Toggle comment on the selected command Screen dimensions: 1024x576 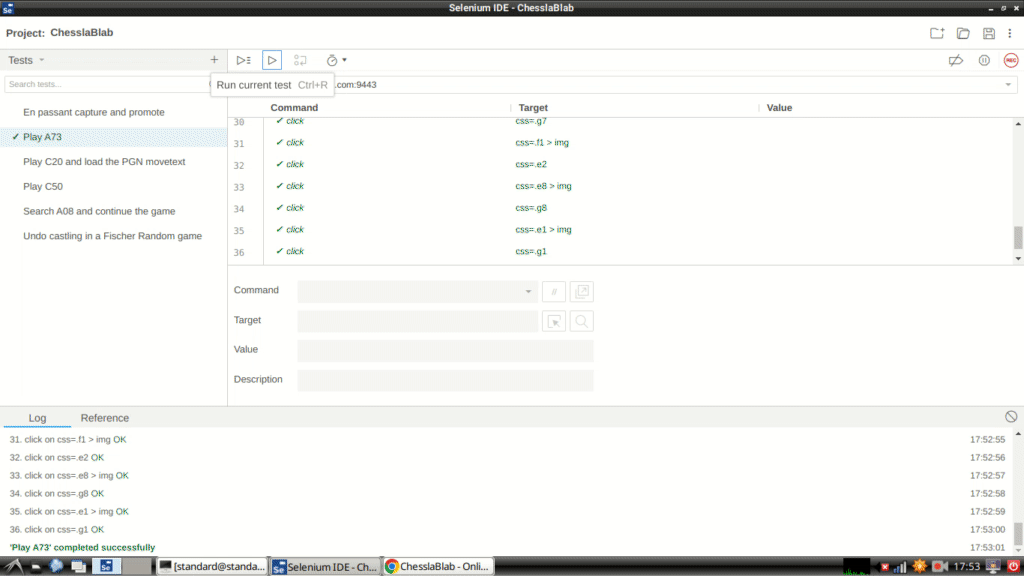pyautogui.click(x=556, y=291)
